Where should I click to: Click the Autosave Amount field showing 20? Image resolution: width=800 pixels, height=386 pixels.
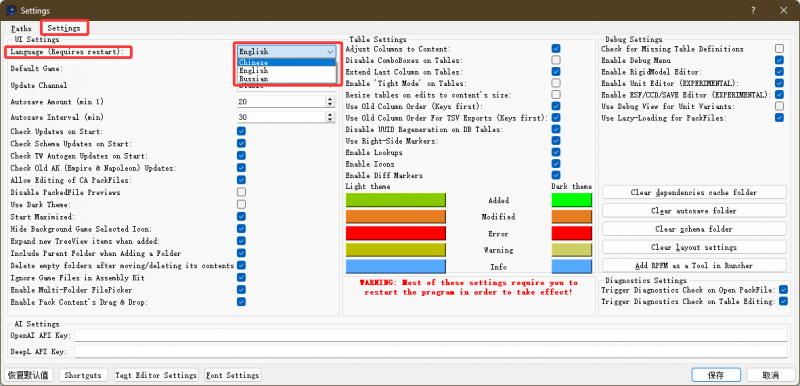[282, 102]
